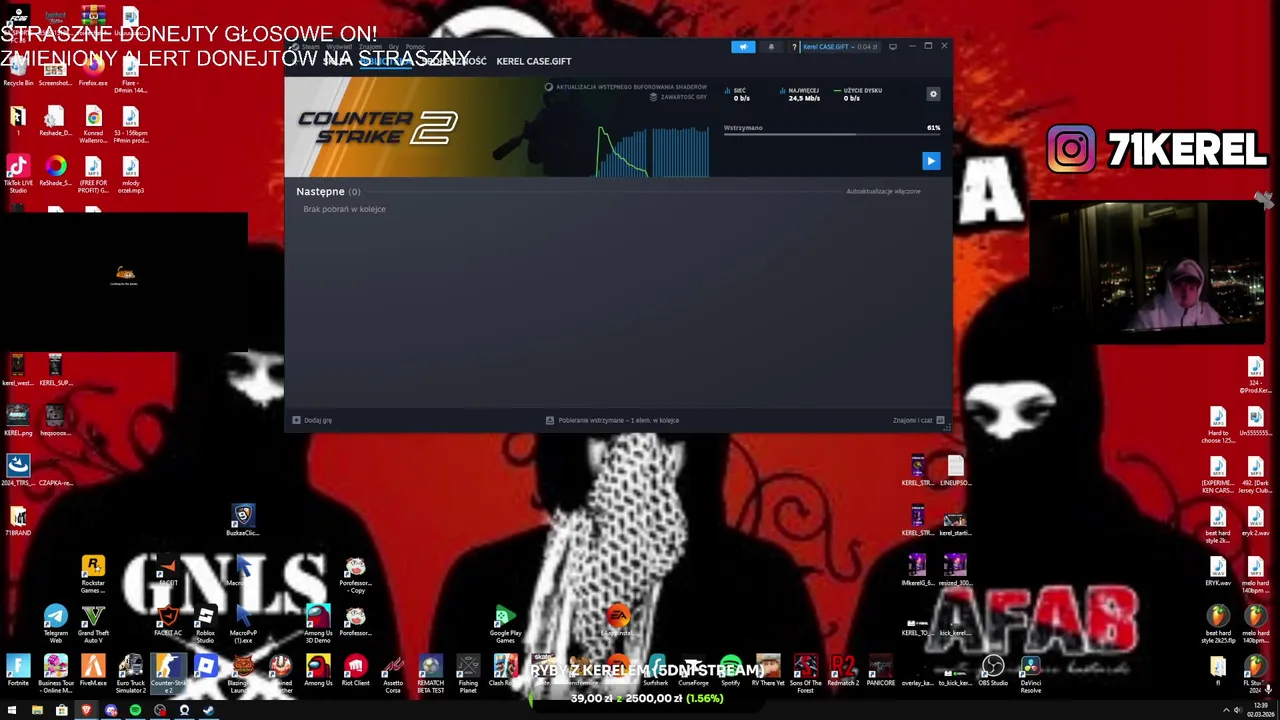Open TikTok LIVE Studio shortcut
Screen dimensions: 1280x720
pyautogui.click(x=18, y=174)
